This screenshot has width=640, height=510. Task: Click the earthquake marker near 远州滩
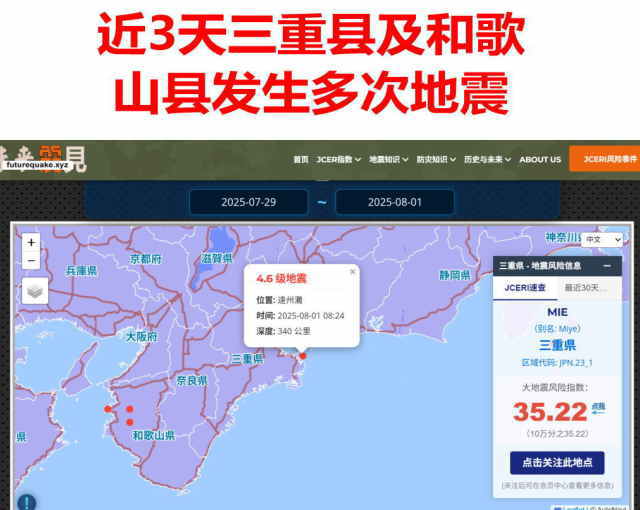(303, 355)
